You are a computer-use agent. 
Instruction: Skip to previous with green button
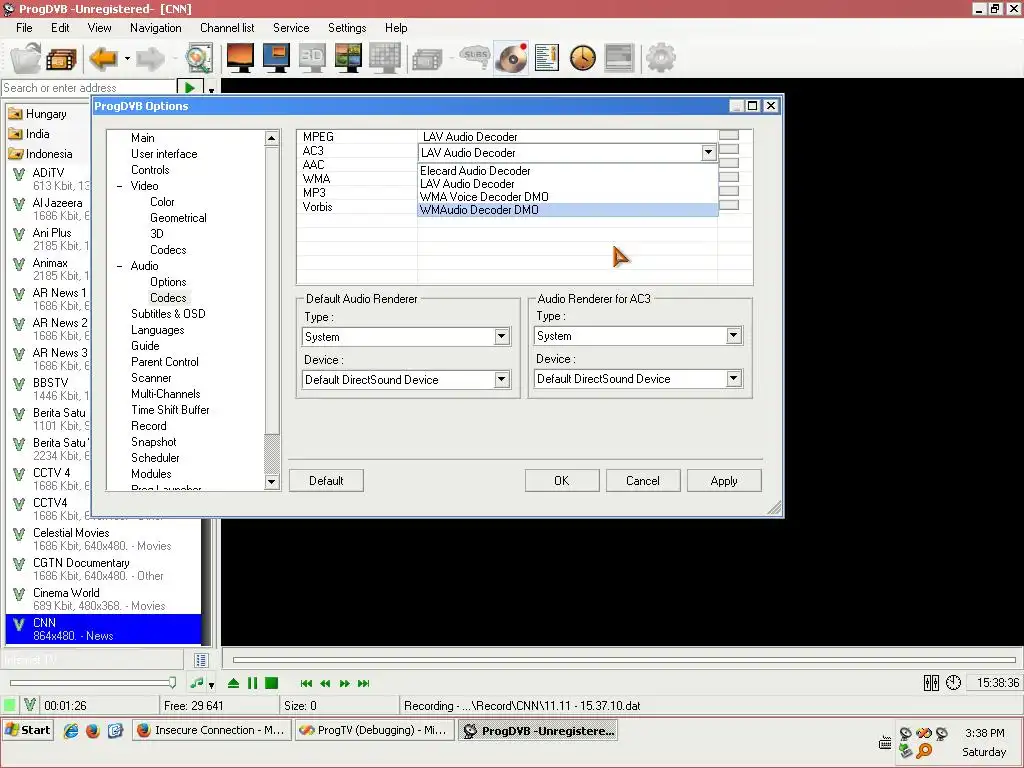(306, 684)
